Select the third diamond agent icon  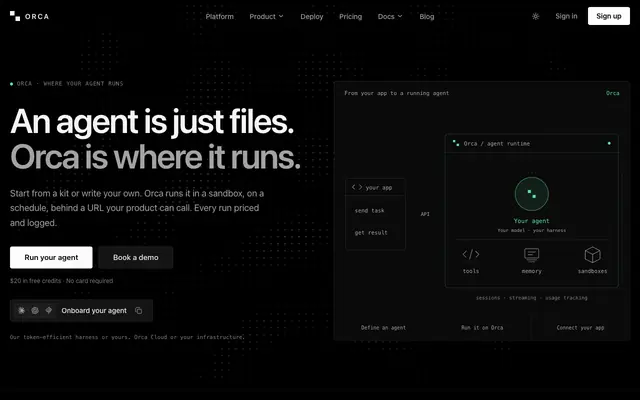(49, 310)
